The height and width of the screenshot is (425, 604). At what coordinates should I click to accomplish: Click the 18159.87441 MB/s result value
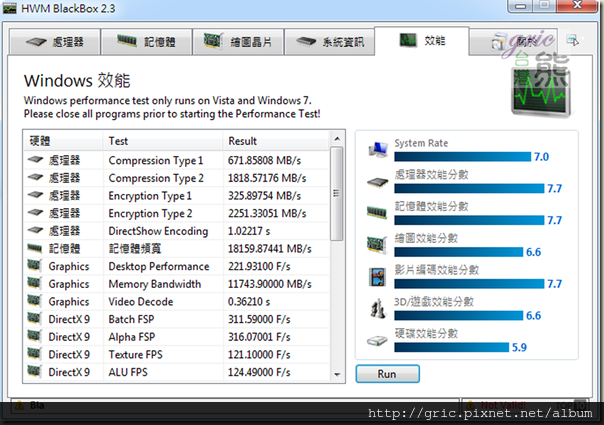click(x=269, y=249)
